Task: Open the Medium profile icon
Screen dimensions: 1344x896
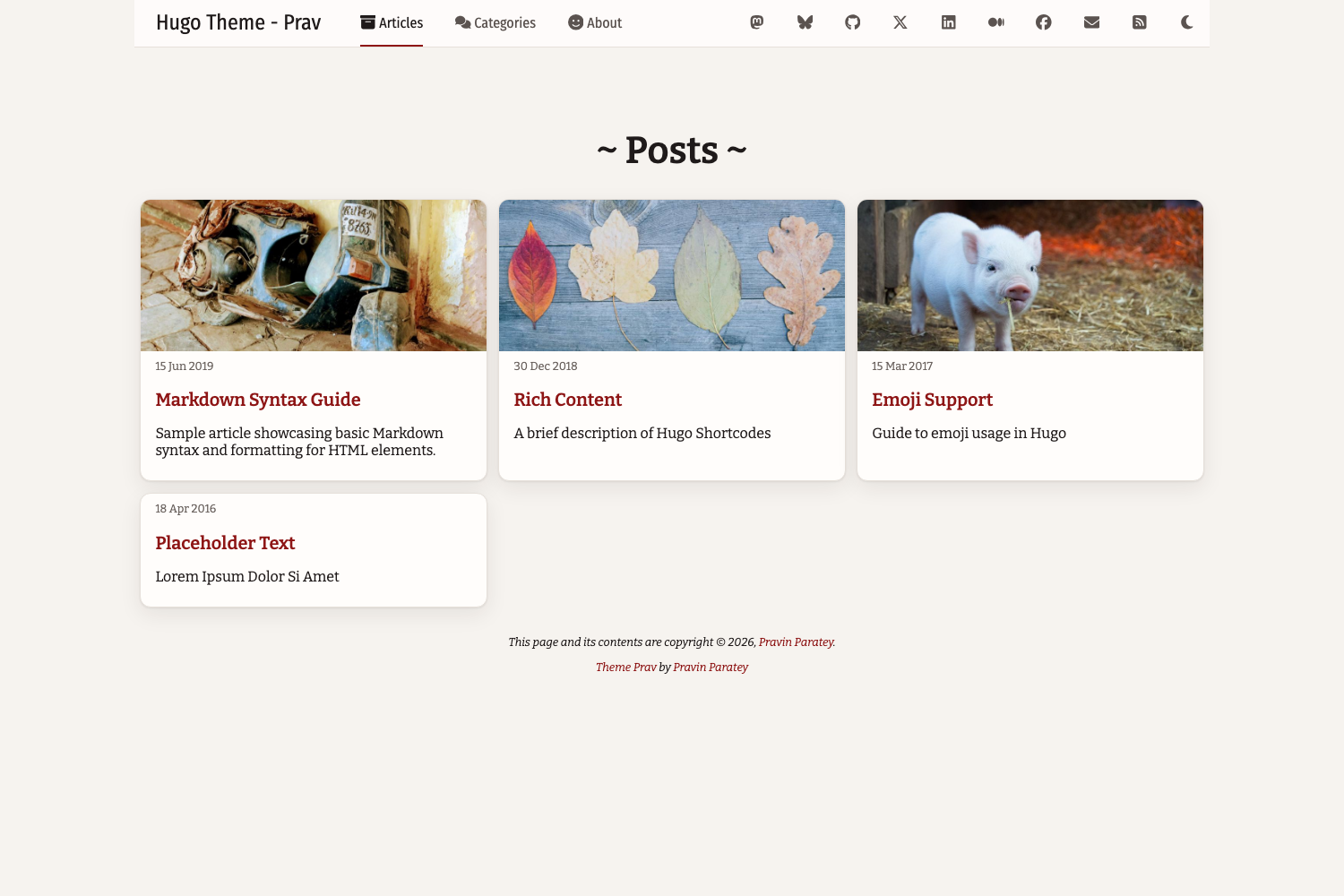Action: pos(996,22)
